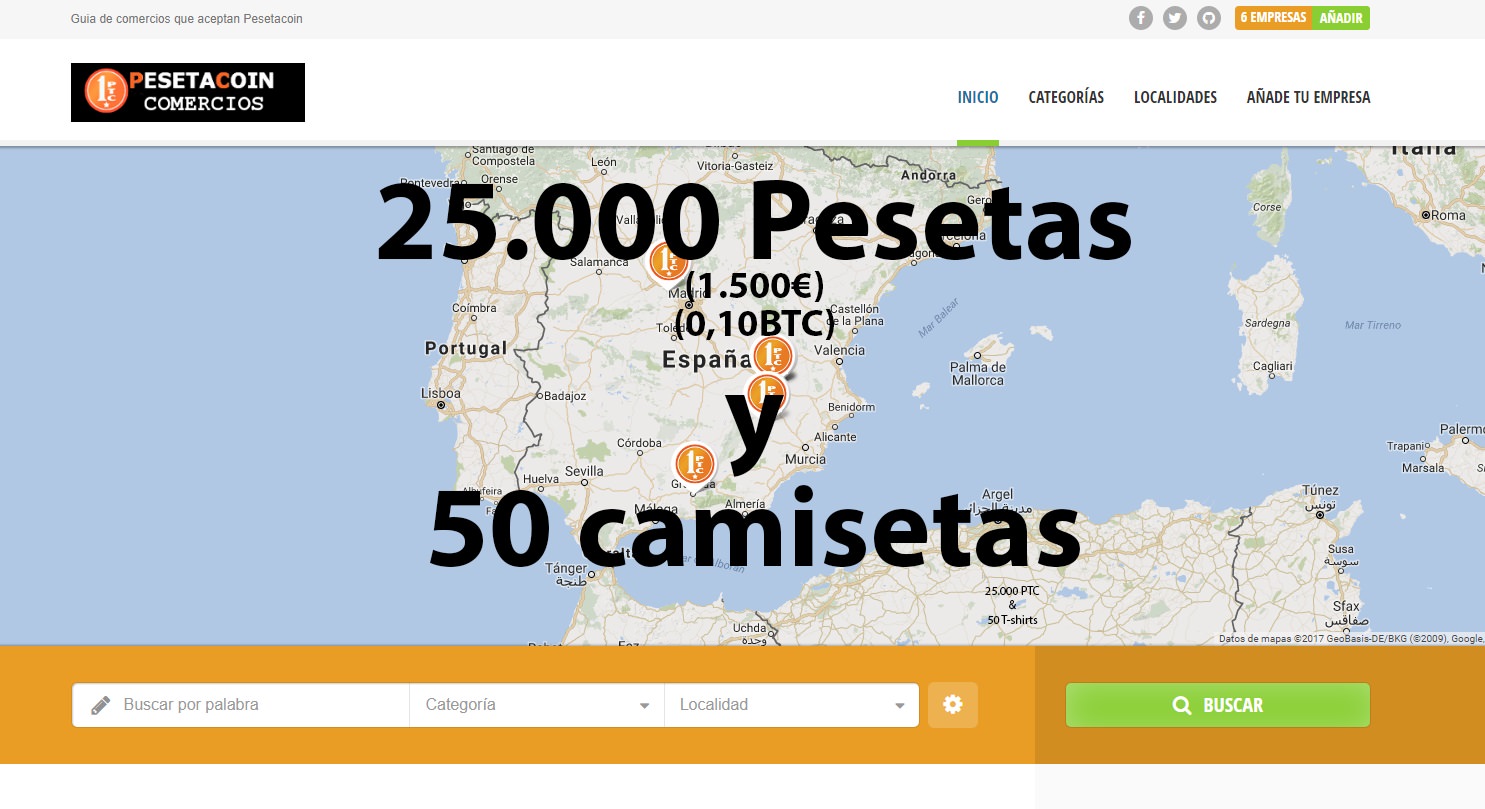Screen dimensions: 1485x809
Task: Click the 6 EMPRESAS orange badge
Action: pyautogui.click(x=1273, y=18)
